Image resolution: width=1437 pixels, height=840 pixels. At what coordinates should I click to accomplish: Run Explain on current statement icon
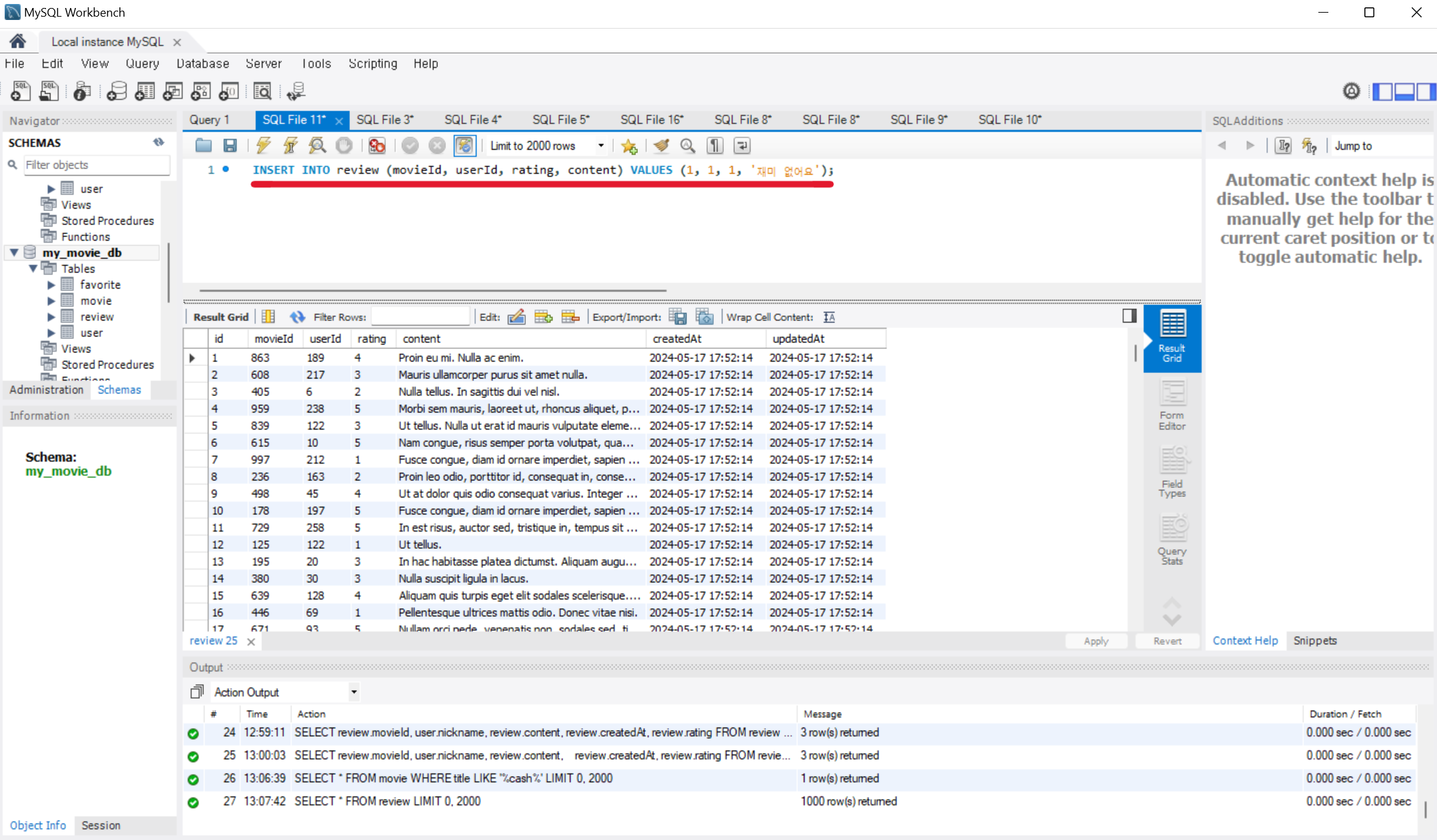(x=317, y=145)
